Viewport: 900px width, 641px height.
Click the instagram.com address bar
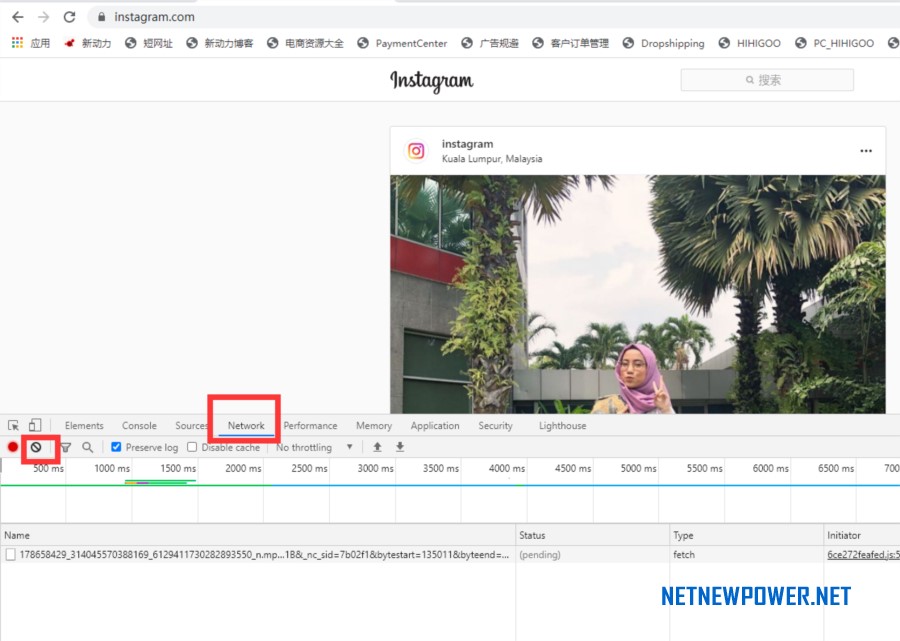[x=494, y=17]
